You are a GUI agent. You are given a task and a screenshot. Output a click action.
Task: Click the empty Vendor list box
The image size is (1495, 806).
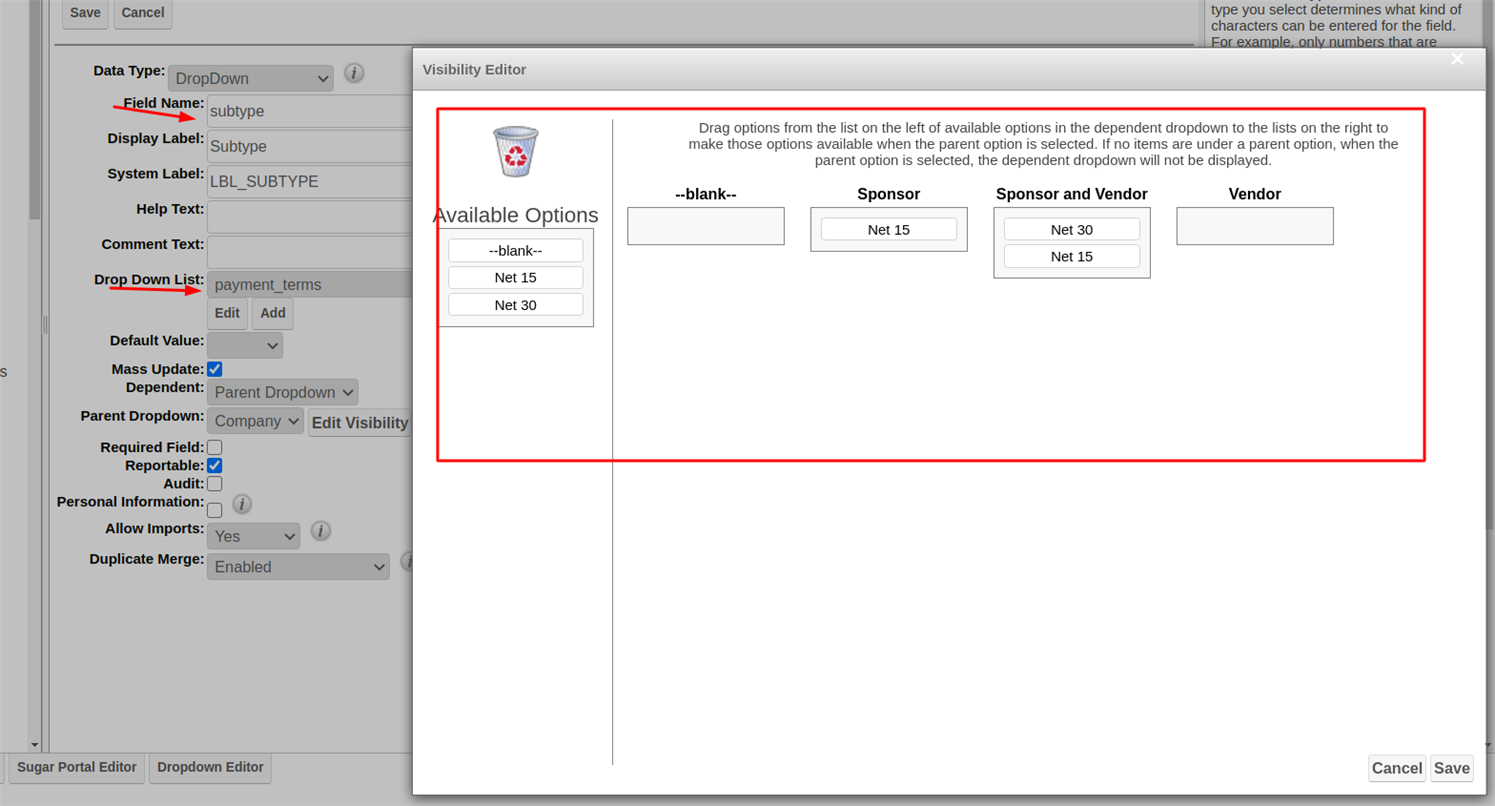coord(1255,226)
